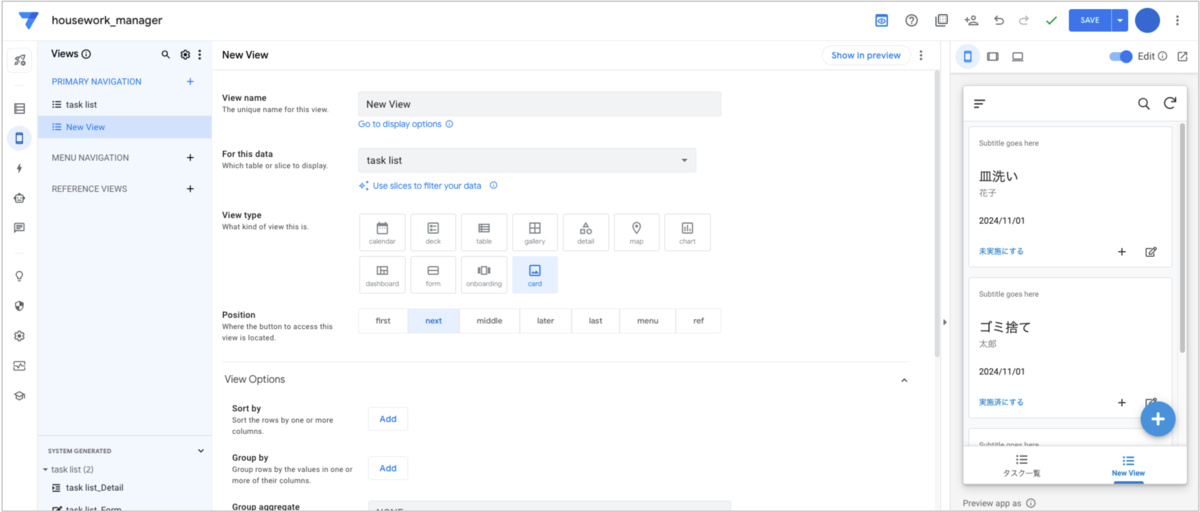Add a Group by column
The height and width of the screenshot is (512, 1200).
(x=388, y=468)
